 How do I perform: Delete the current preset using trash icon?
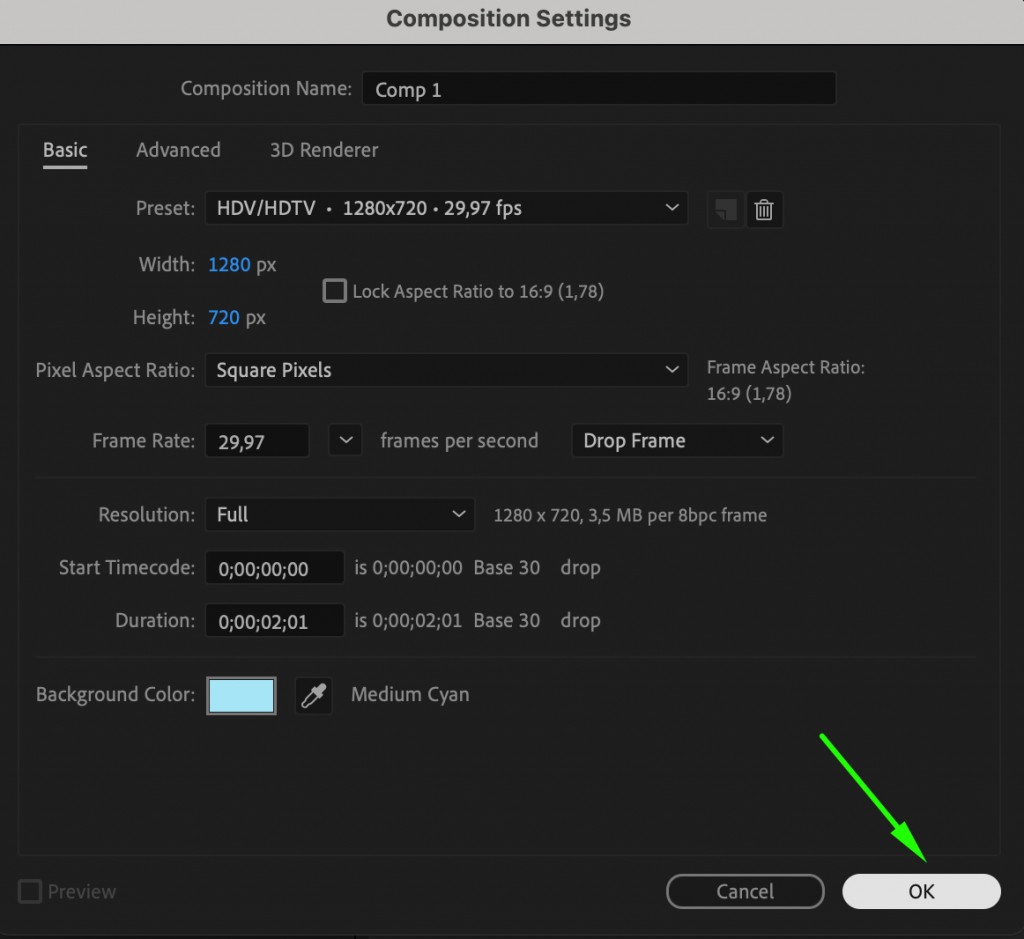[764, 209]
